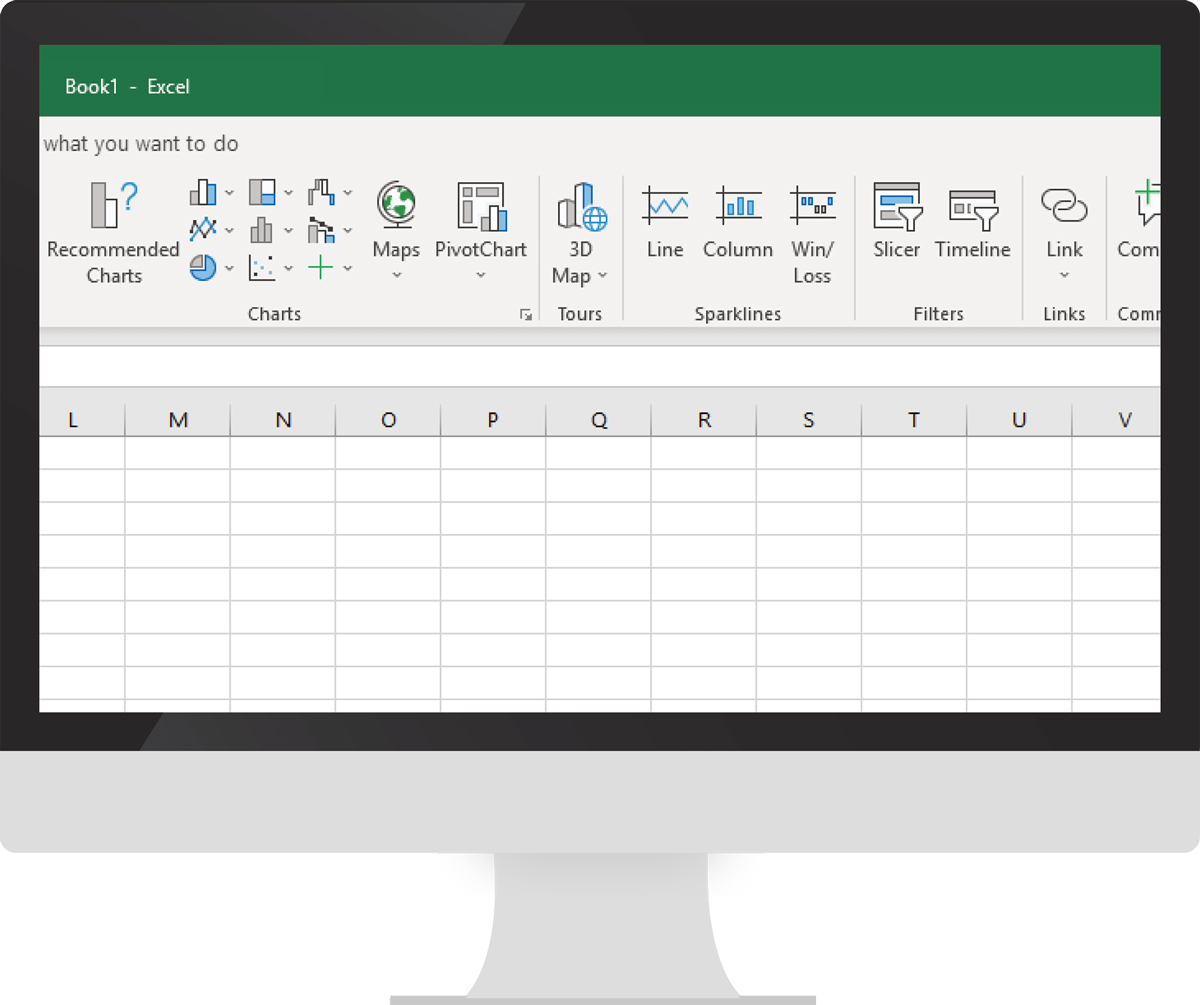
Task: Insert a combo chart
Action: coord(321,230)
